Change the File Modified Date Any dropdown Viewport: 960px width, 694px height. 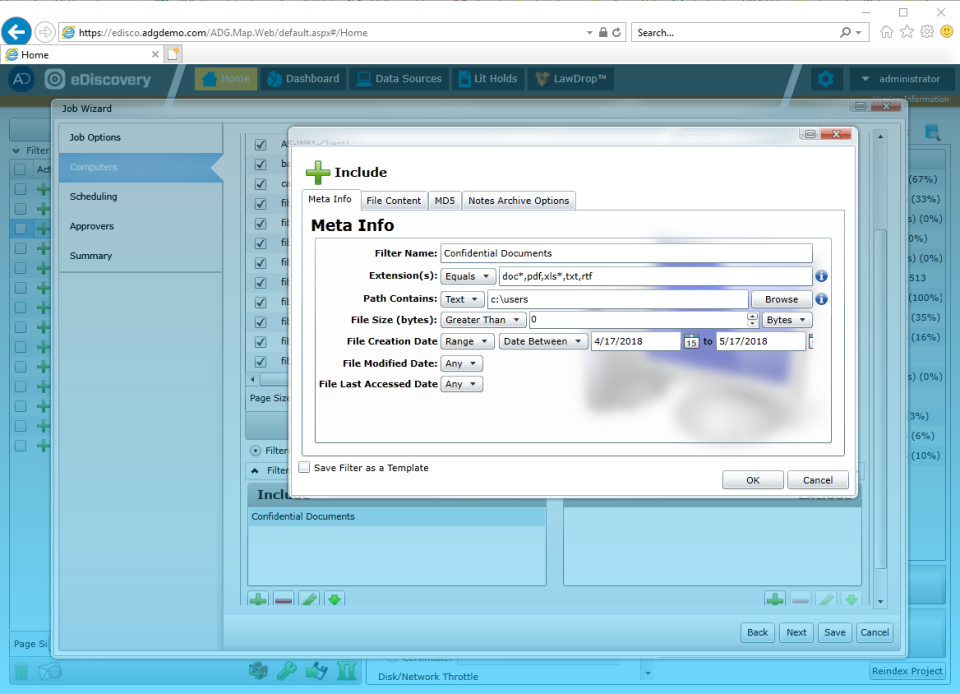461,363
